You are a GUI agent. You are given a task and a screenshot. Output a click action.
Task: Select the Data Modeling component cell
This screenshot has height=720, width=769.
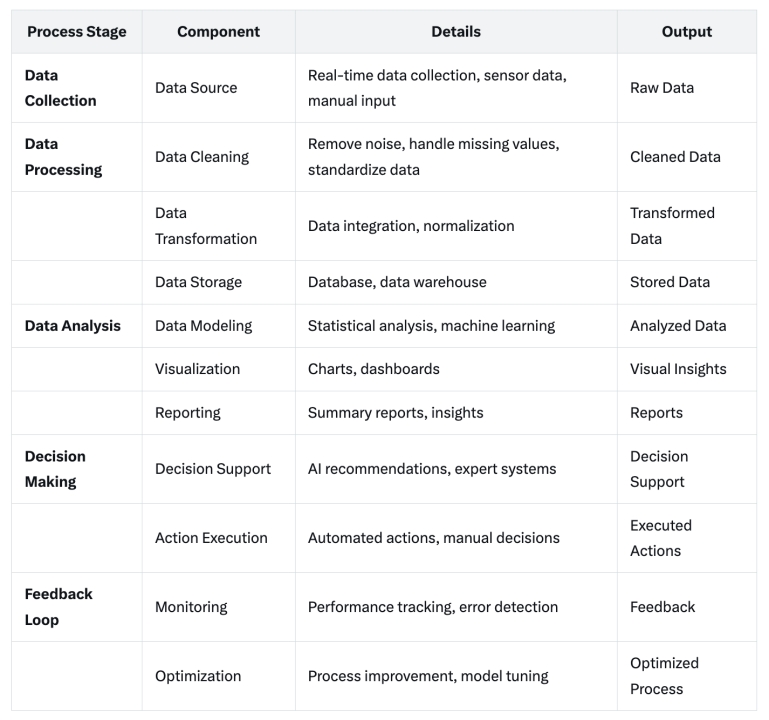pos(203,325)
